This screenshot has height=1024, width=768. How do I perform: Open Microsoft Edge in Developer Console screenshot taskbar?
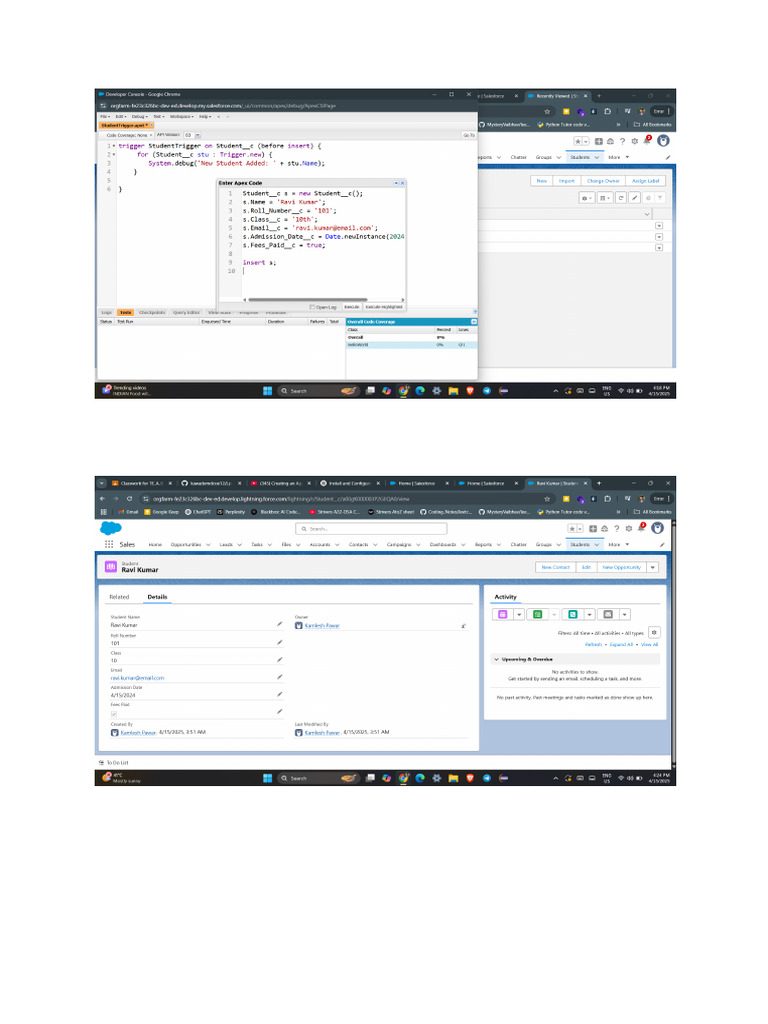pos(420,391)
